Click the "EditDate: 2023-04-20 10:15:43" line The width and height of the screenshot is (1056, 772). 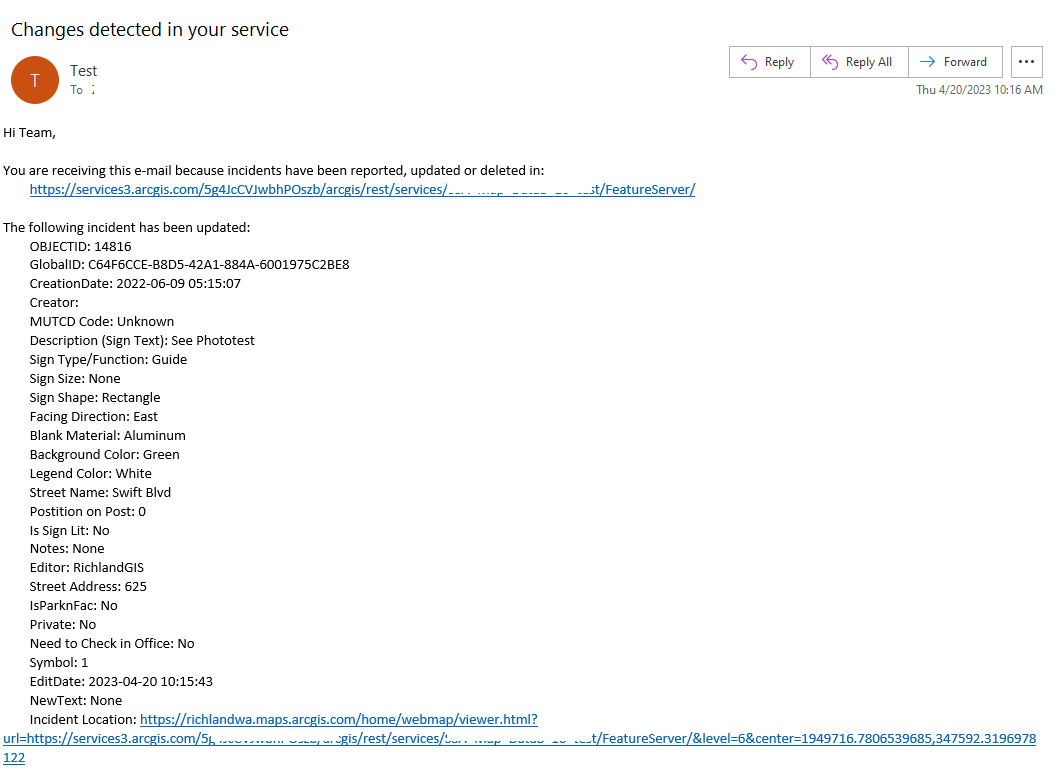[121, 682]
